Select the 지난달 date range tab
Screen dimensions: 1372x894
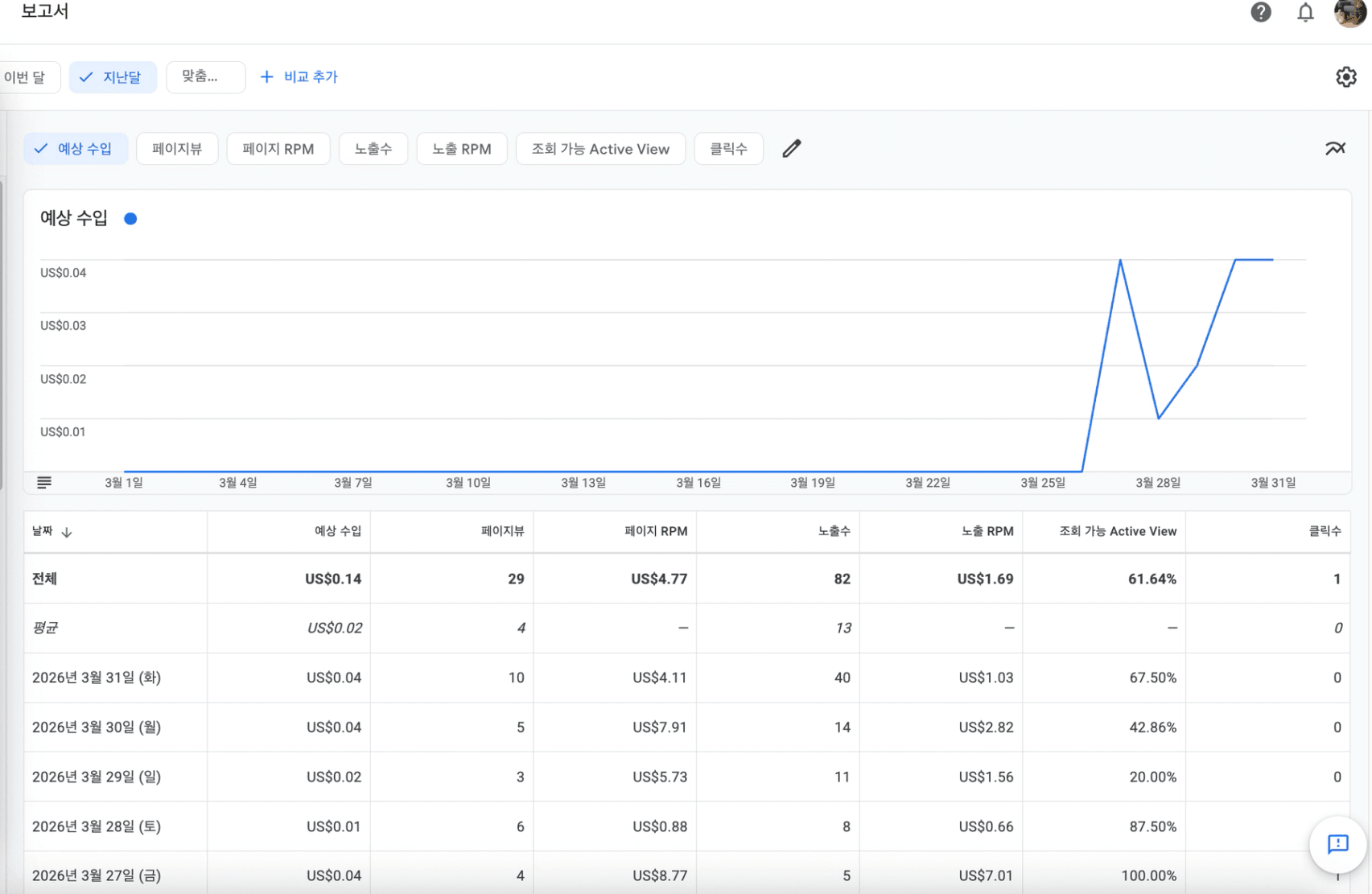[x=113, y=77]
